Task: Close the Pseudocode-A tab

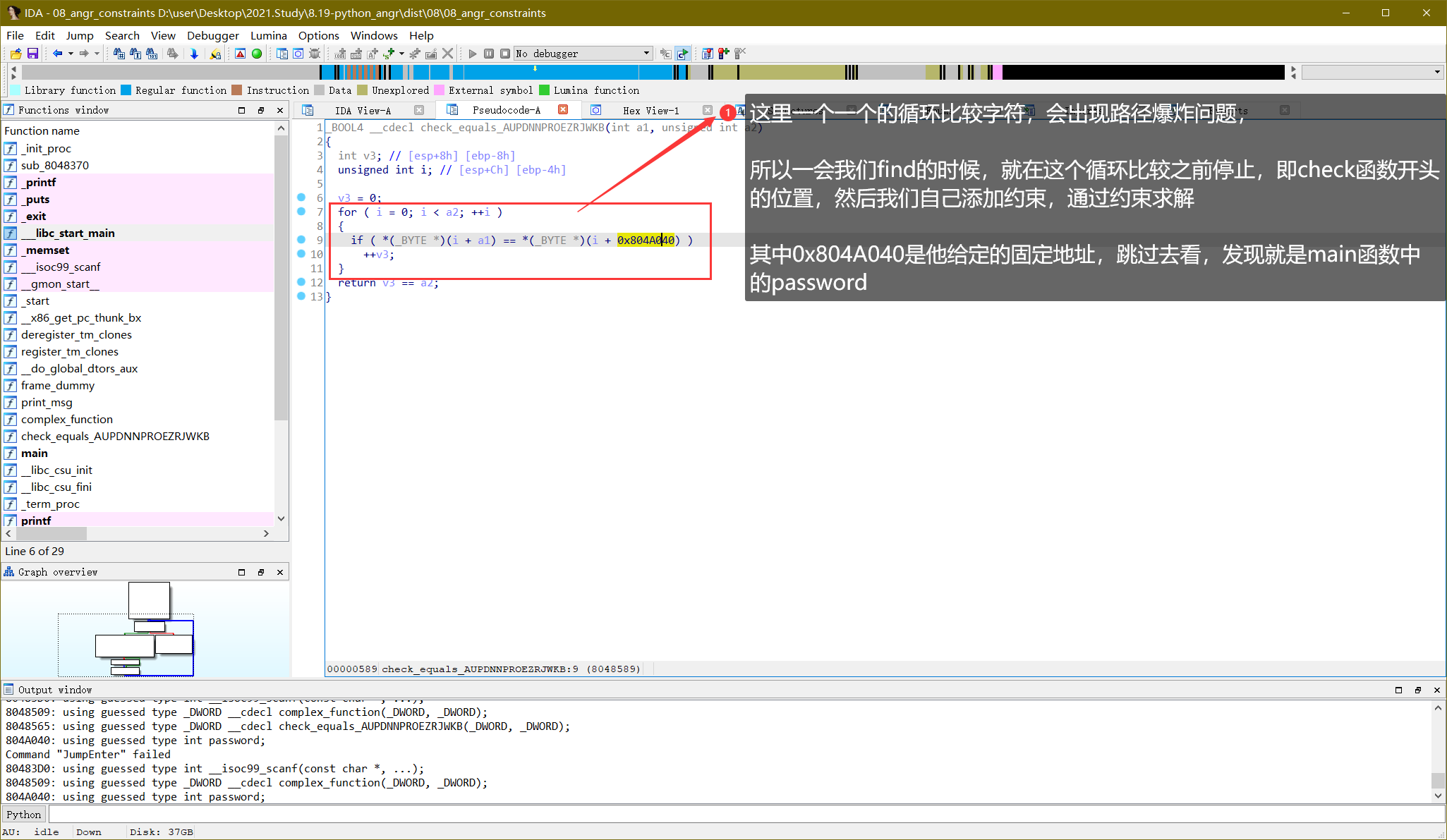Action: point(563,110)
